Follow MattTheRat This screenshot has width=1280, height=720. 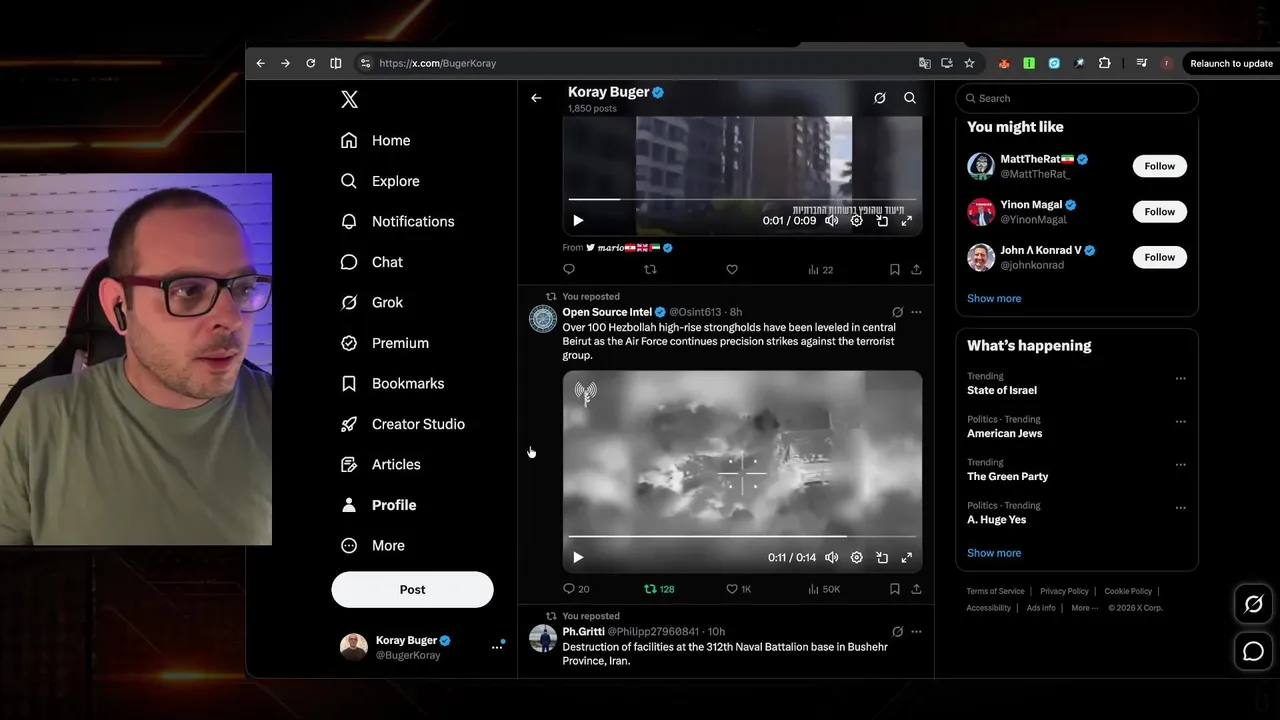click(1159, 166)
